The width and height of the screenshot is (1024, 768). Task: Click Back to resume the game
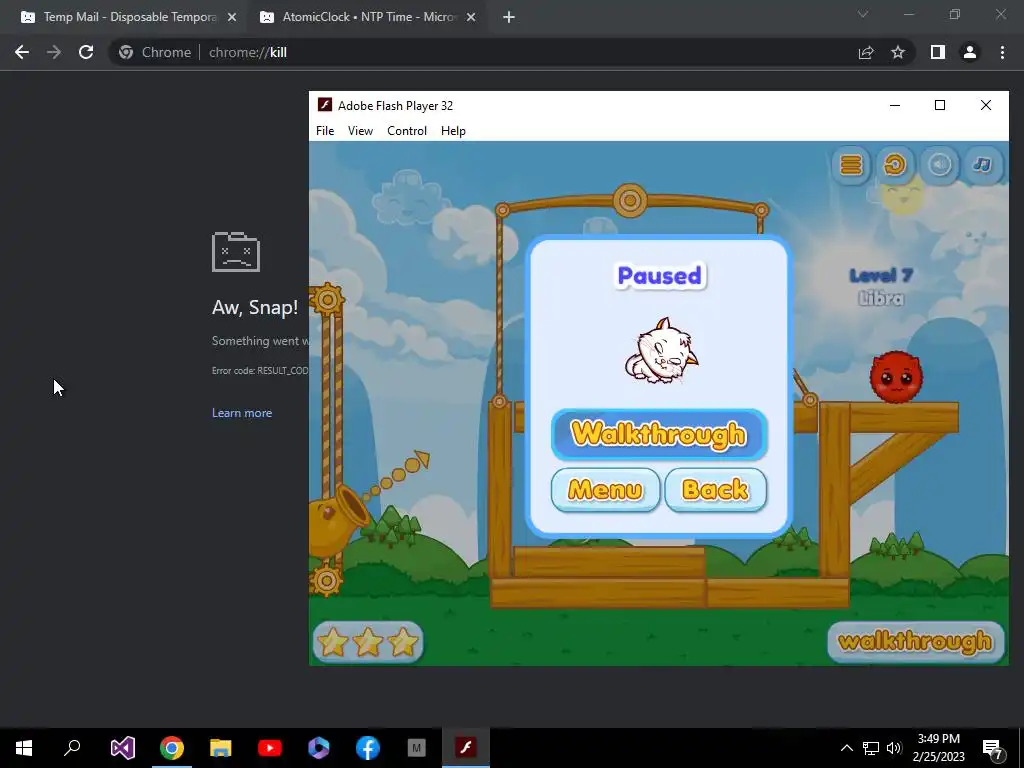click(x=715, y=490)
